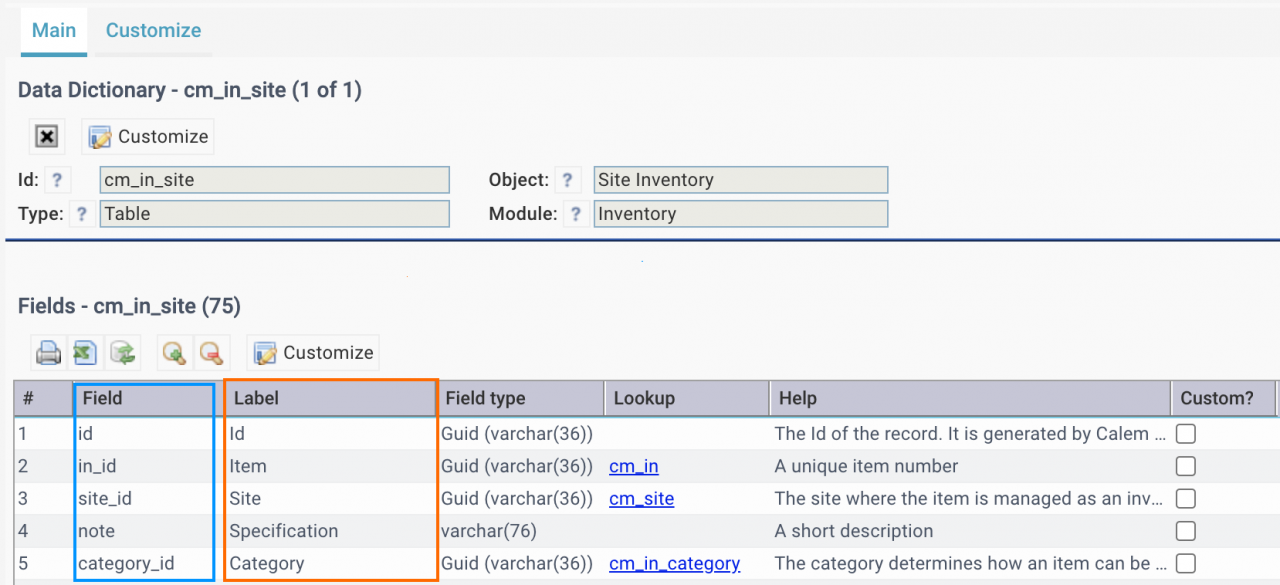Viewport: 1280px width, 585px height.
Task: Click Customize button in Fields toolbar
Action: [313, 353]
